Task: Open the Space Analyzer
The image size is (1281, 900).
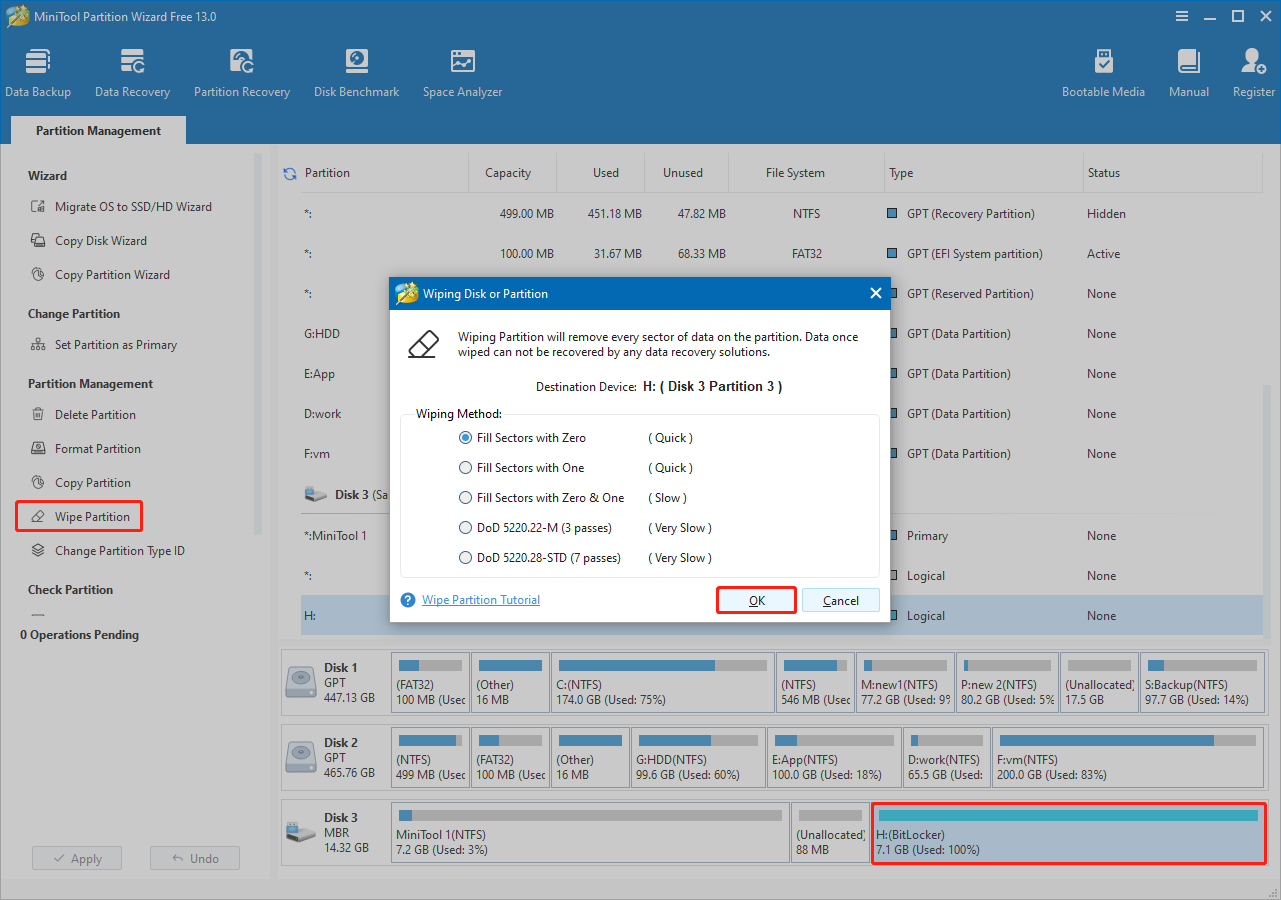Action: click(x=461, y=70)
